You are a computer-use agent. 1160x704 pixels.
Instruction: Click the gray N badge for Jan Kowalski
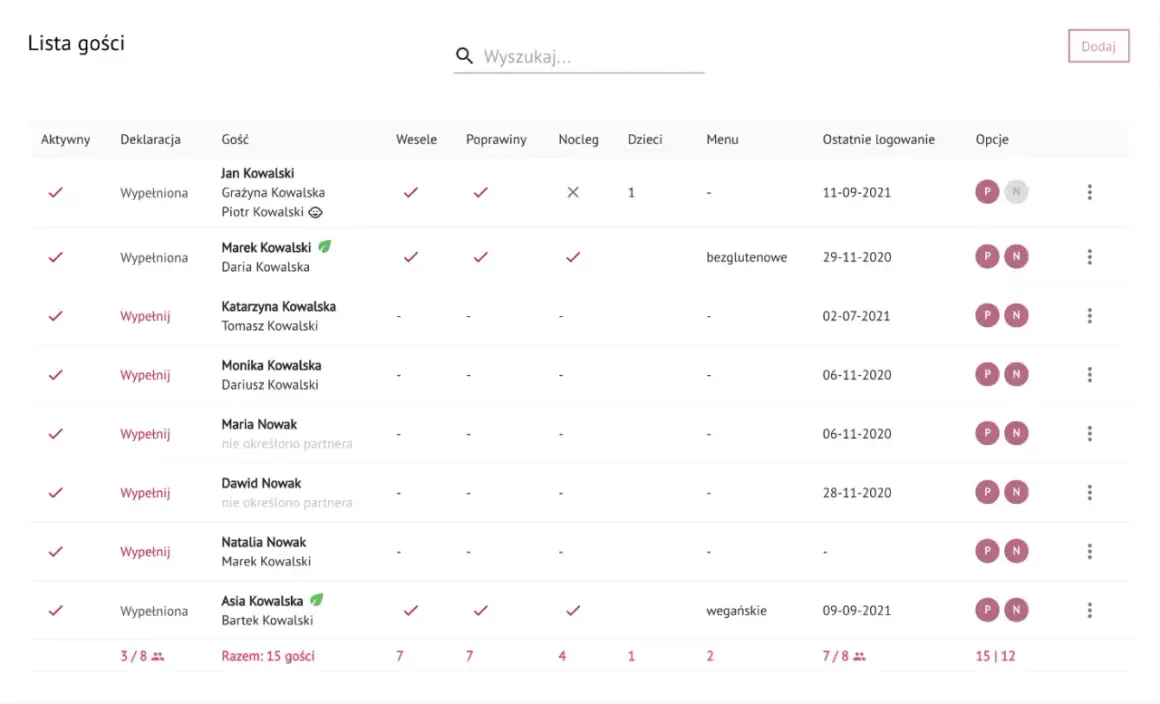(1016, 192)
